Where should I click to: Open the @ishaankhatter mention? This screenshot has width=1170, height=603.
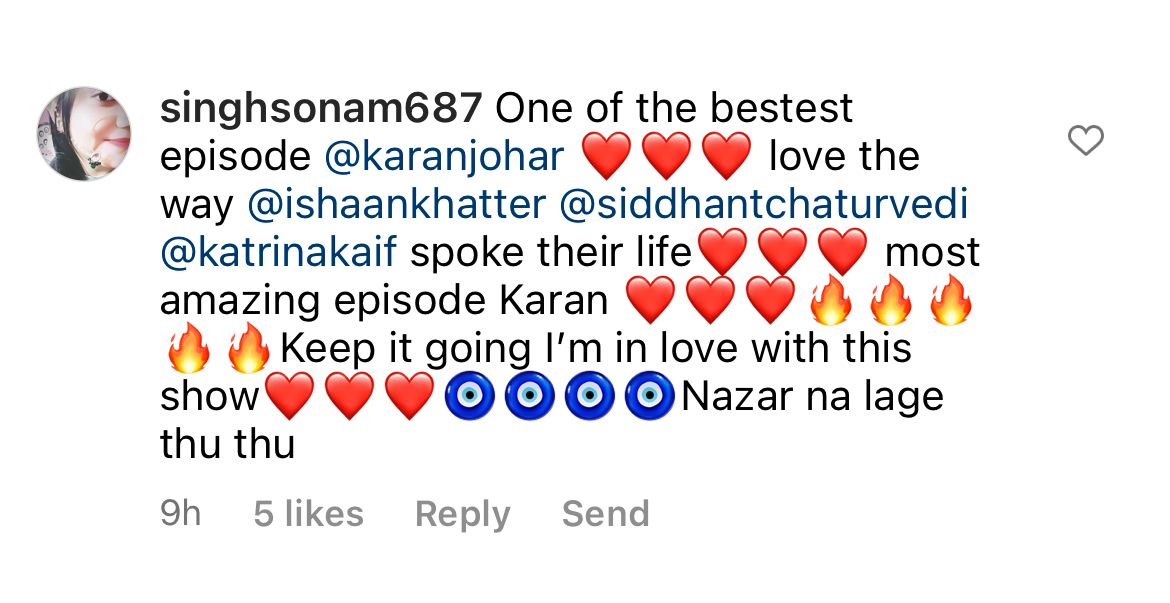coord(397,204)
